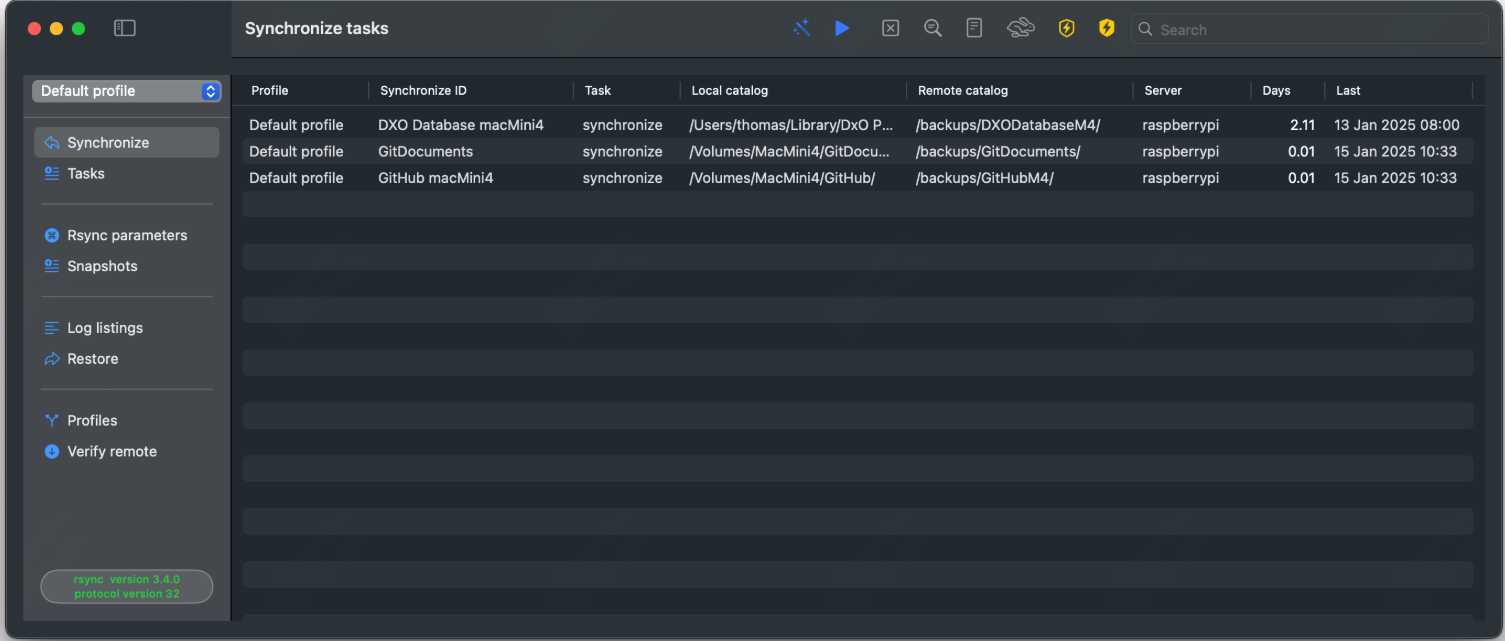Click the outlined yellow lightning shield icon
The height and width of the screenshot is (641, 1505).
coord(1066,29)
